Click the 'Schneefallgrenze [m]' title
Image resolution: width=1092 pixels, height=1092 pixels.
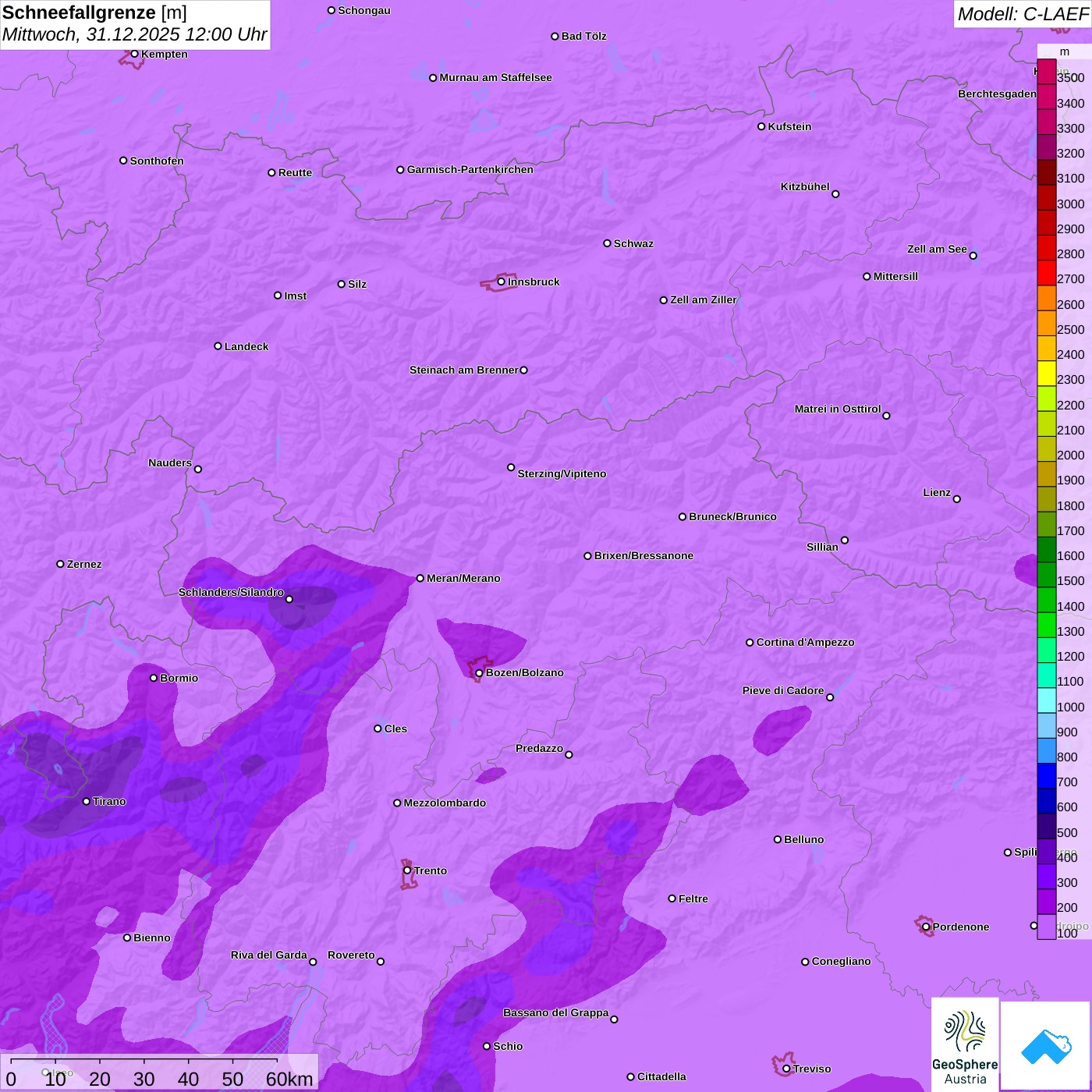point(94,12)
